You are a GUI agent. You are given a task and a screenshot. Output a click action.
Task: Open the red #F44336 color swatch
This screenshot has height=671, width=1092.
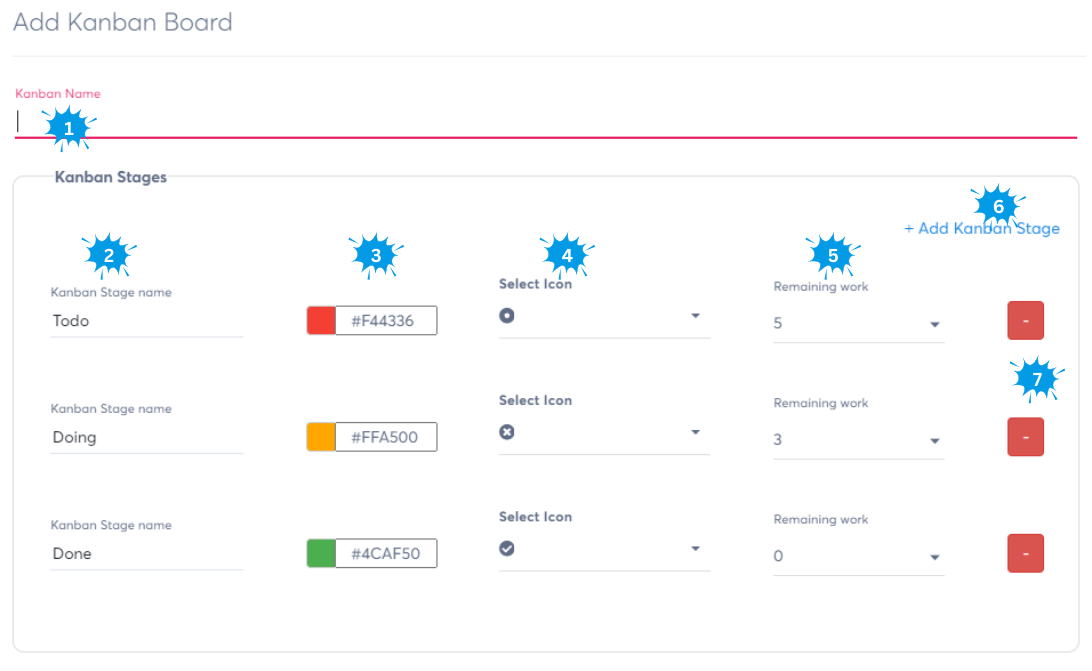(x=321, y=320)
